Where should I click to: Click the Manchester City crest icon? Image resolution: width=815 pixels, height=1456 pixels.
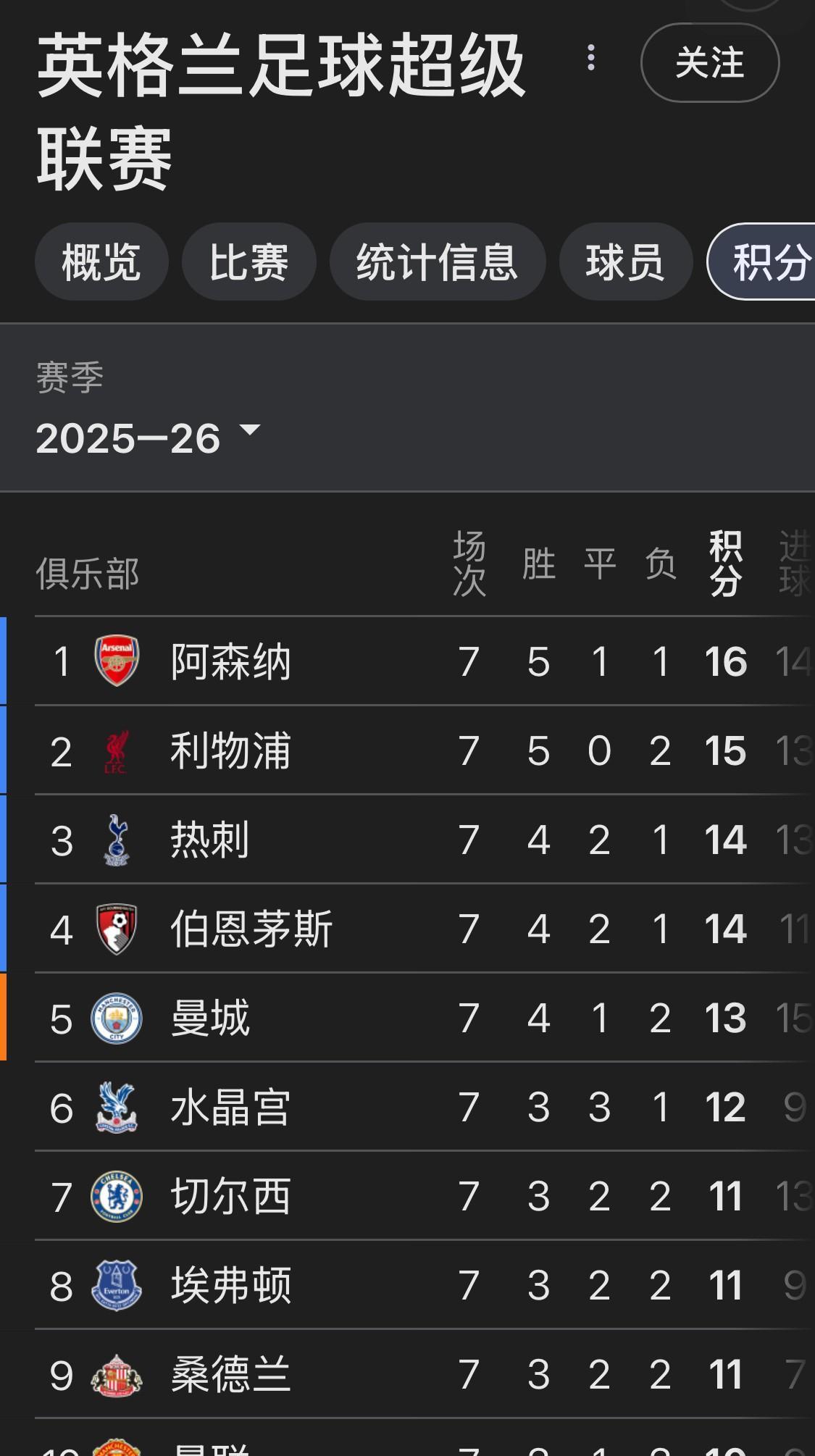tap(117, 1018)
